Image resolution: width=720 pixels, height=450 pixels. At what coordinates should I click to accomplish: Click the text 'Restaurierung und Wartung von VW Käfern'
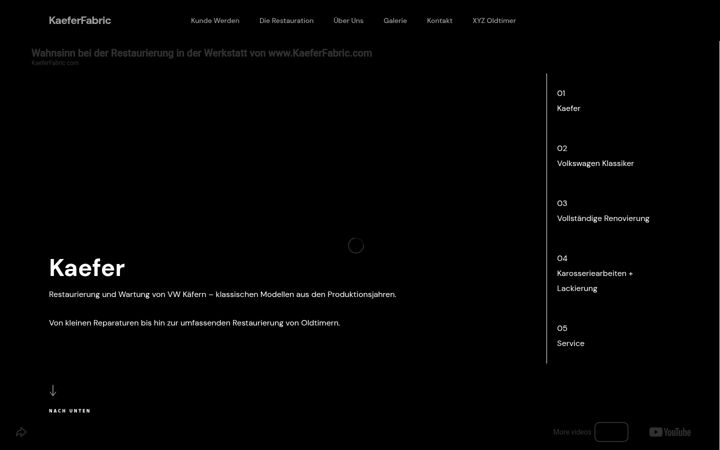(x=128, y=294)
